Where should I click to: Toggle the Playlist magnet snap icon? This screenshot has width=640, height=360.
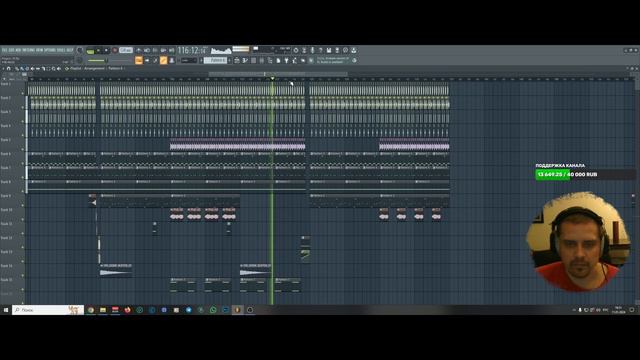click(x=8, y=69)
